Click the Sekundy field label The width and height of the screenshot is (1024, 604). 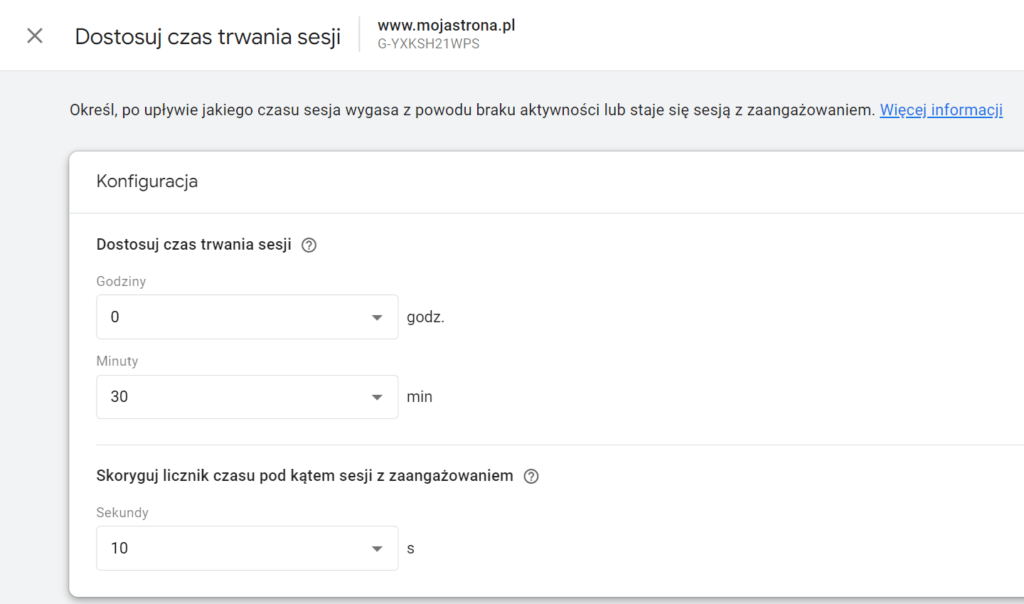pyautogui.click(x=122, y=513)
